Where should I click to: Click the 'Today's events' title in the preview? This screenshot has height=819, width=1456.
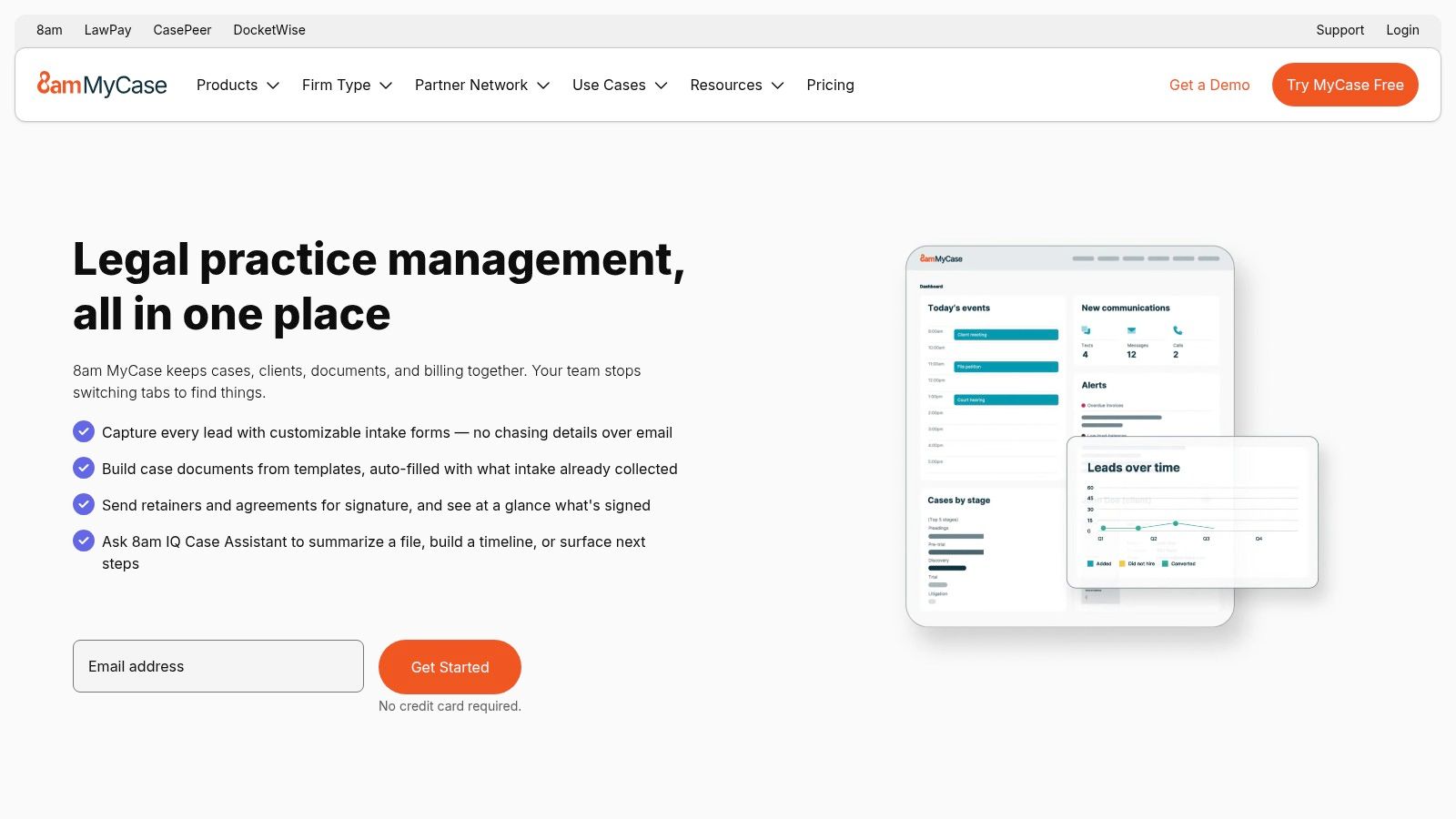[x=958, y=308]
